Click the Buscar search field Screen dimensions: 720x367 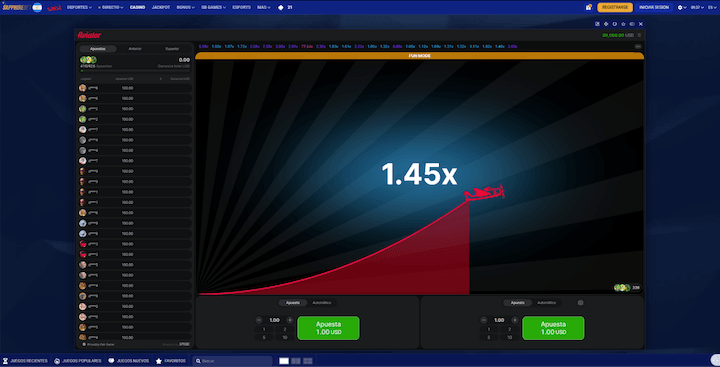tap(232, 361)
